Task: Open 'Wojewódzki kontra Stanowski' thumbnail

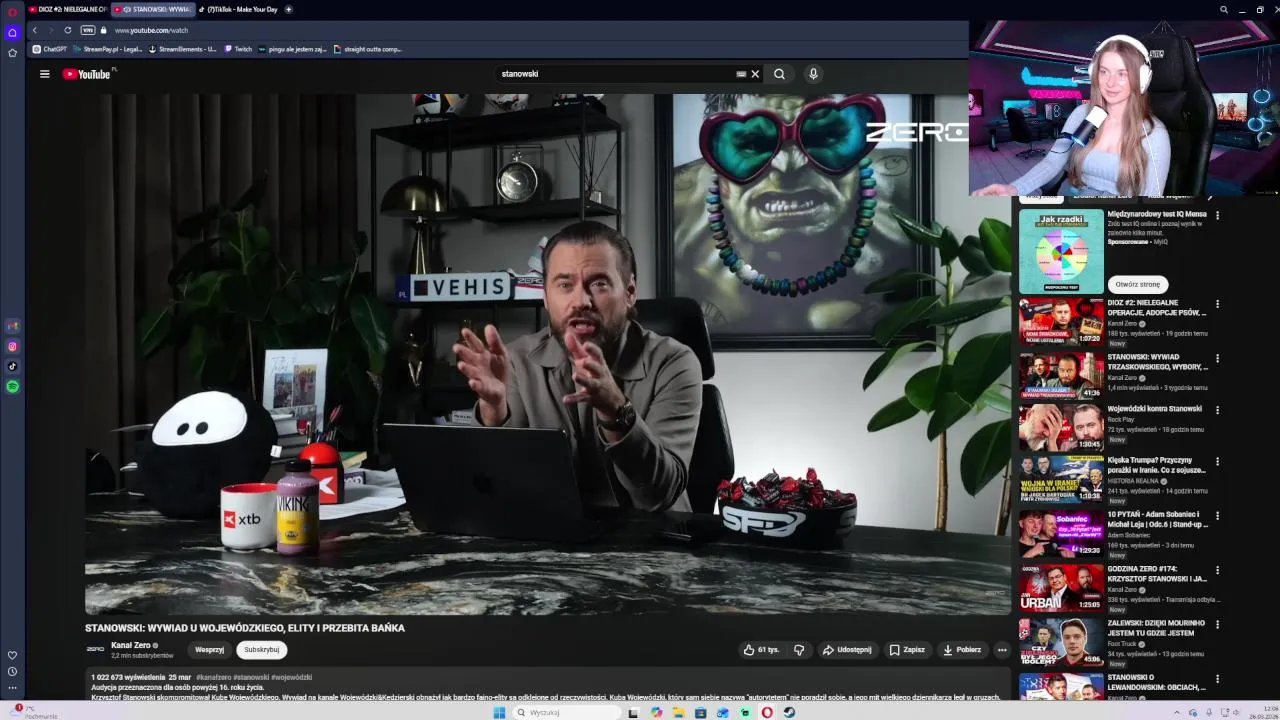Action: point(1061,427)
